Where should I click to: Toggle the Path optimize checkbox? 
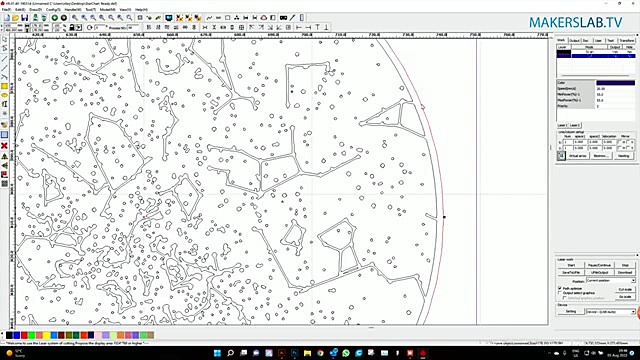point(560,288)
